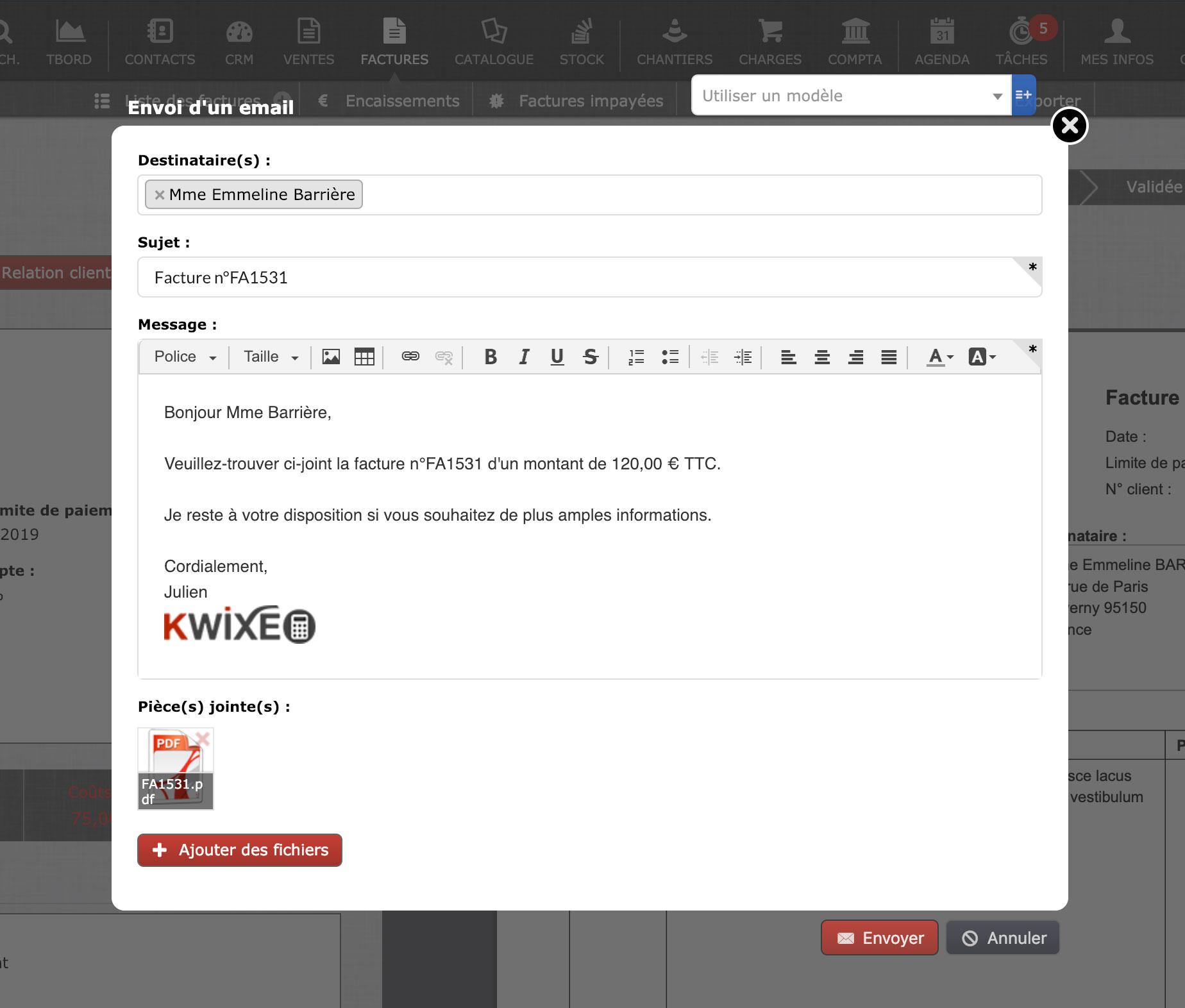The height and width of the screenshot is (1008, 1185).
Task: Center the message text
Action: pyautogui.click(x=822, y=357)
